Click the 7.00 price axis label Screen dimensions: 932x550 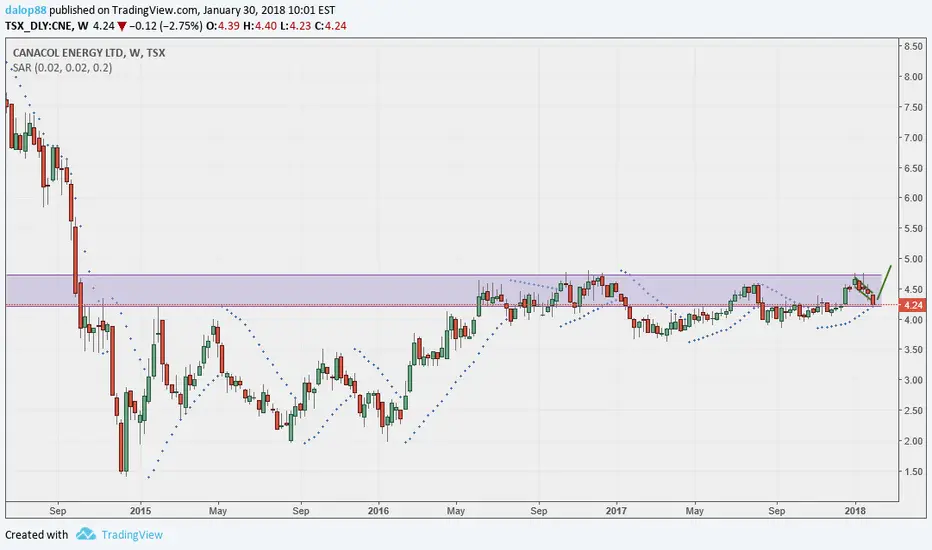[913, 137]
